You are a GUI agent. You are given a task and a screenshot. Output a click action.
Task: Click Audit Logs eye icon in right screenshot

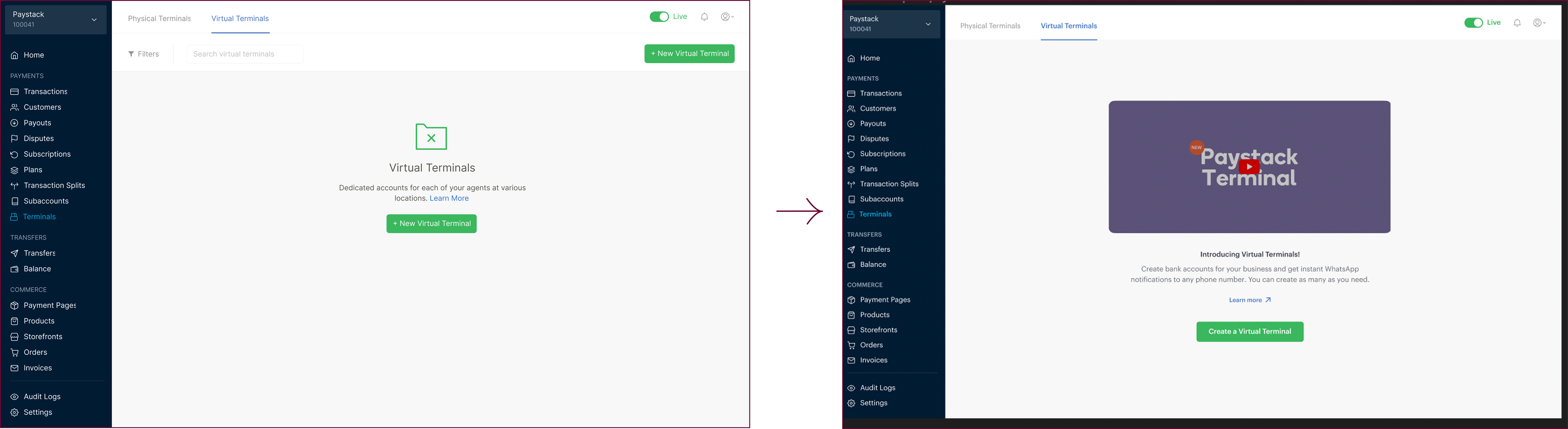[x=851, y=388]
